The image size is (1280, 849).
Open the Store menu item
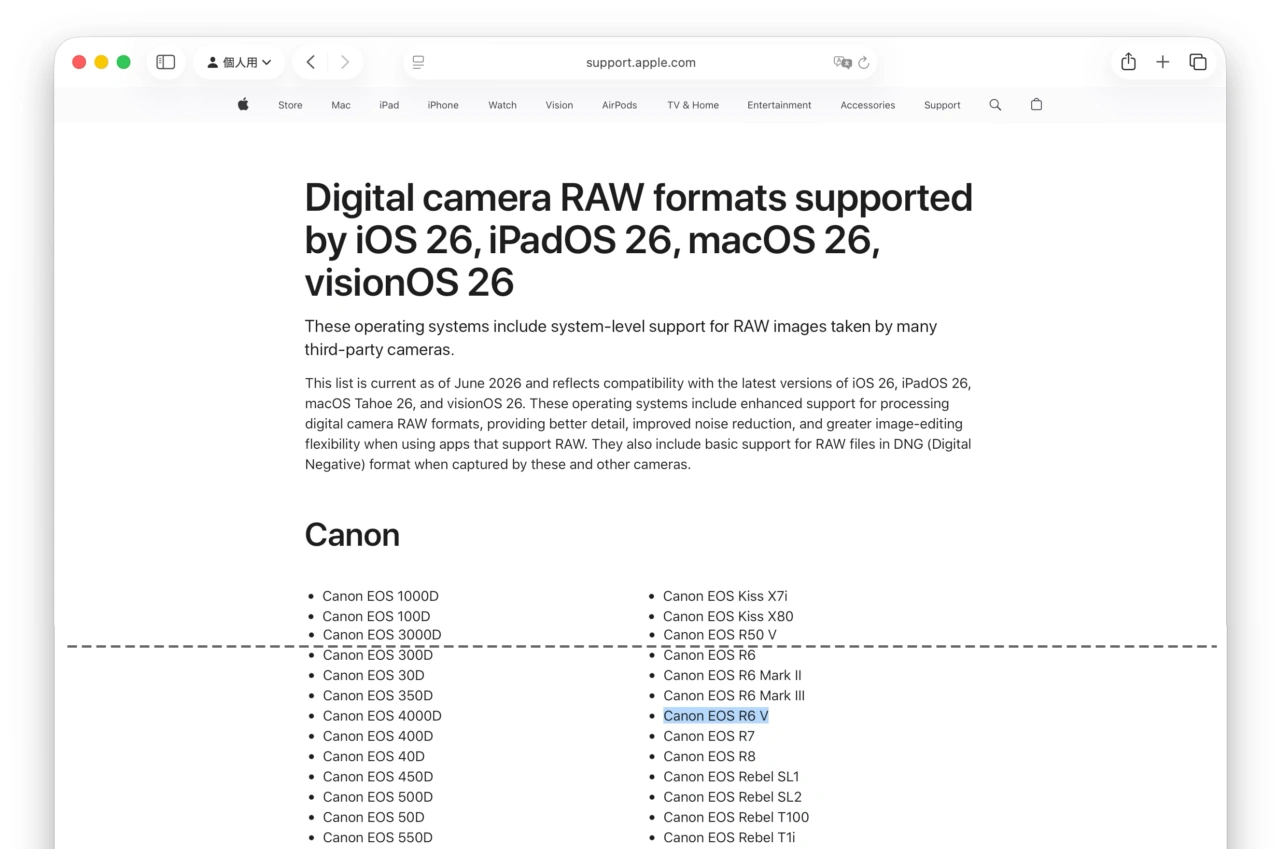[290, 105]
